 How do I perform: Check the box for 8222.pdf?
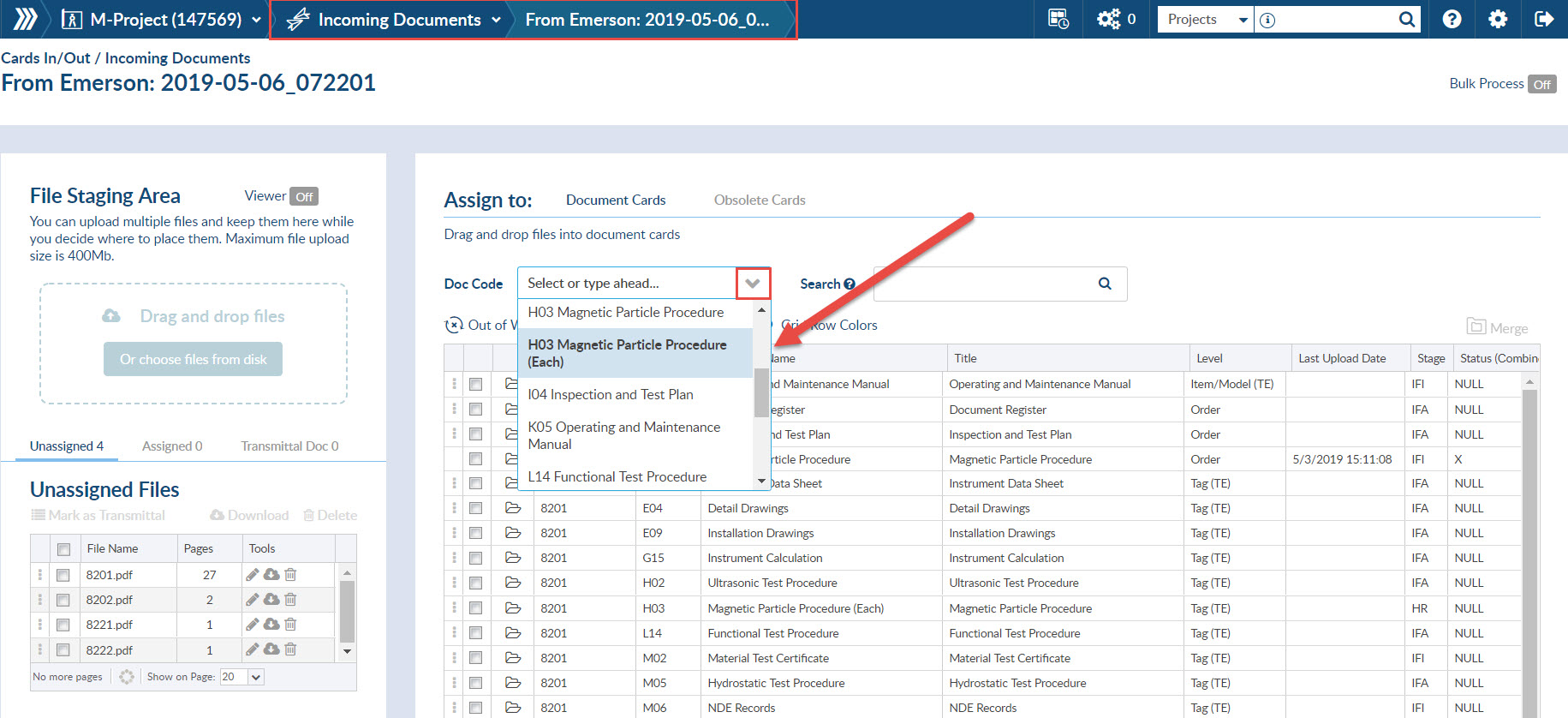tap(63, 649)
